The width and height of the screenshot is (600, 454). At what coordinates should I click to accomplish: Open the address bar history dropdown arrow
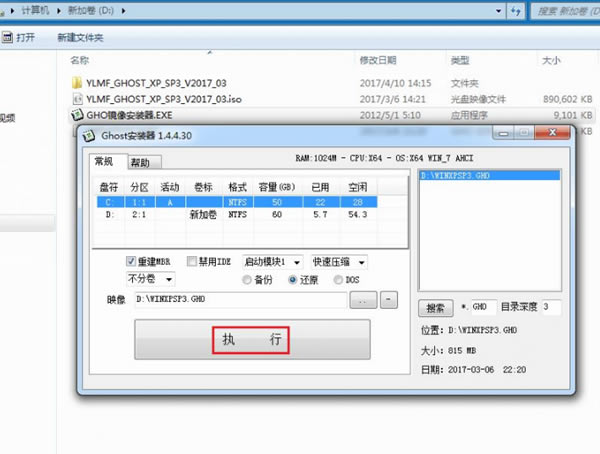pyautogui.click(x=498, y=11)
